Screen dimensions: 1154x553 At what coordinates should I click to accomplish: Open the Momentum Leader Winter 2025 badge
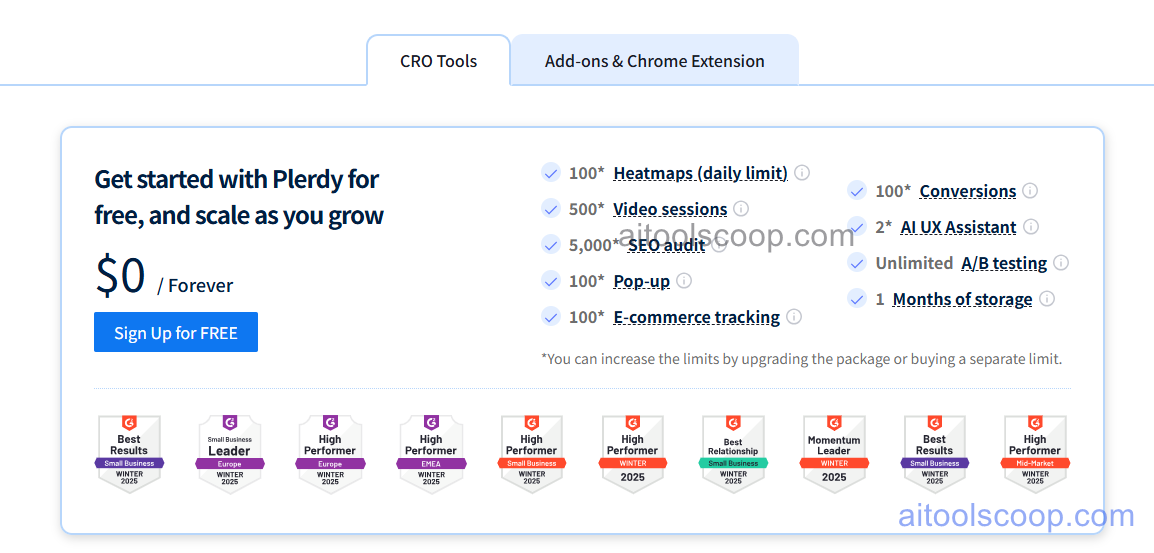tap(834, 454)
